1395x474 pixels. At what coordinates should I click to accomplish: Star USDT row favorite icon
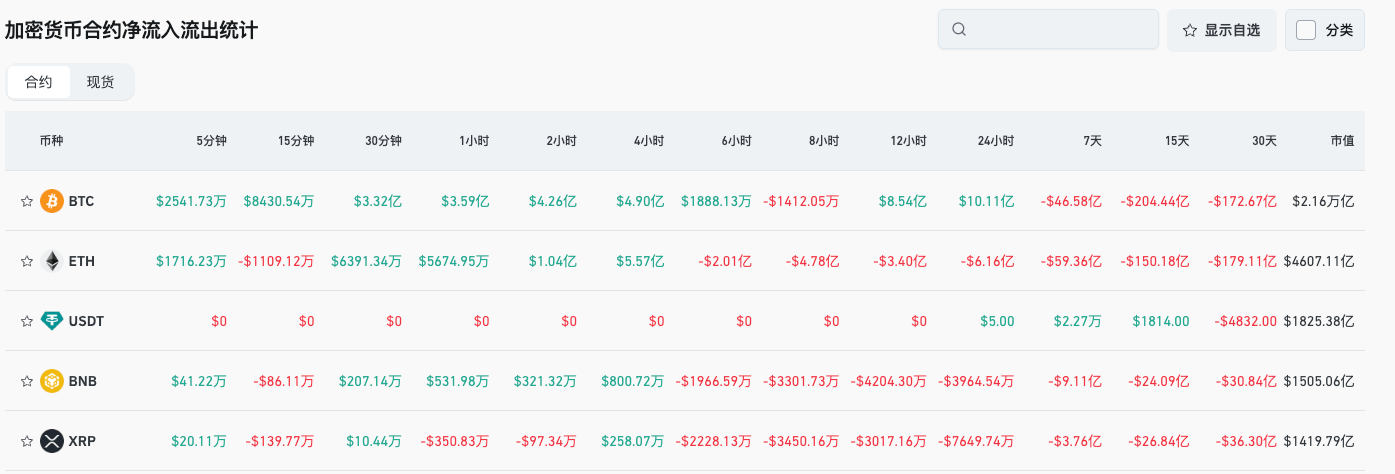27,321
